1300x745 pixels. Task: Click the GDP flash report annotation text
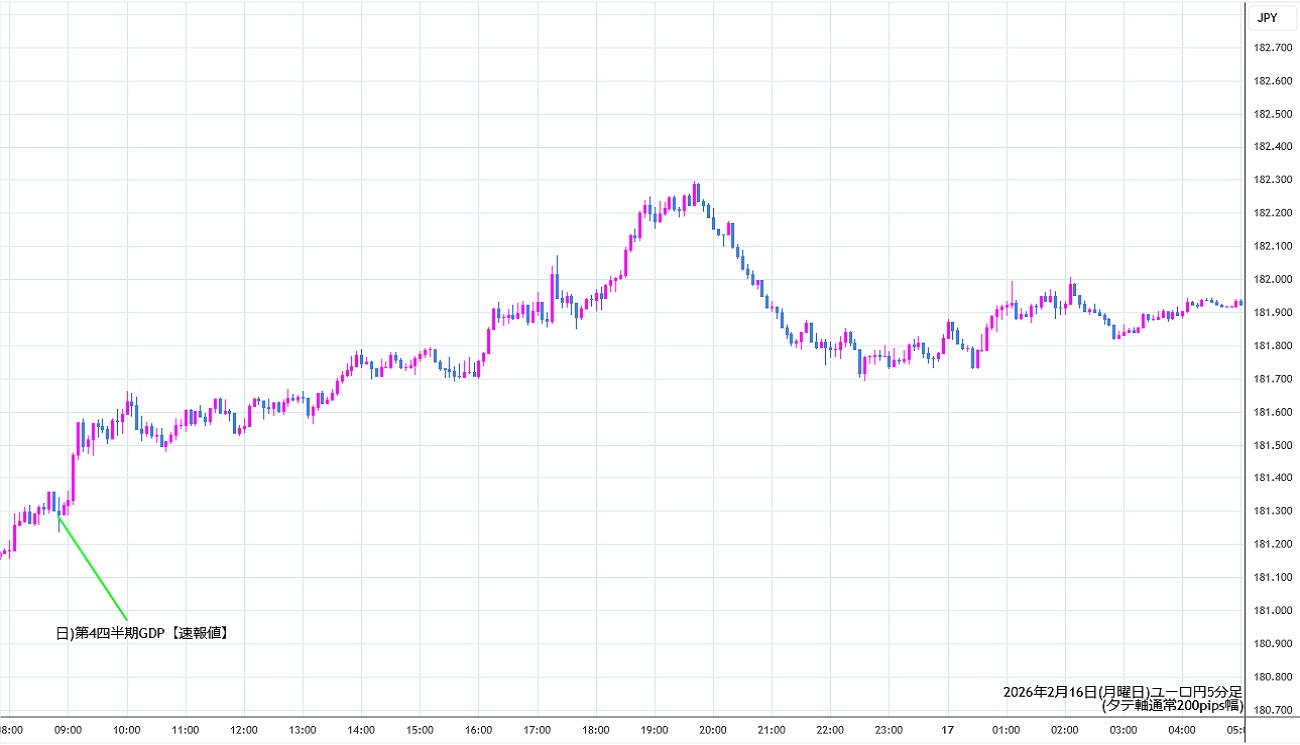142,633
